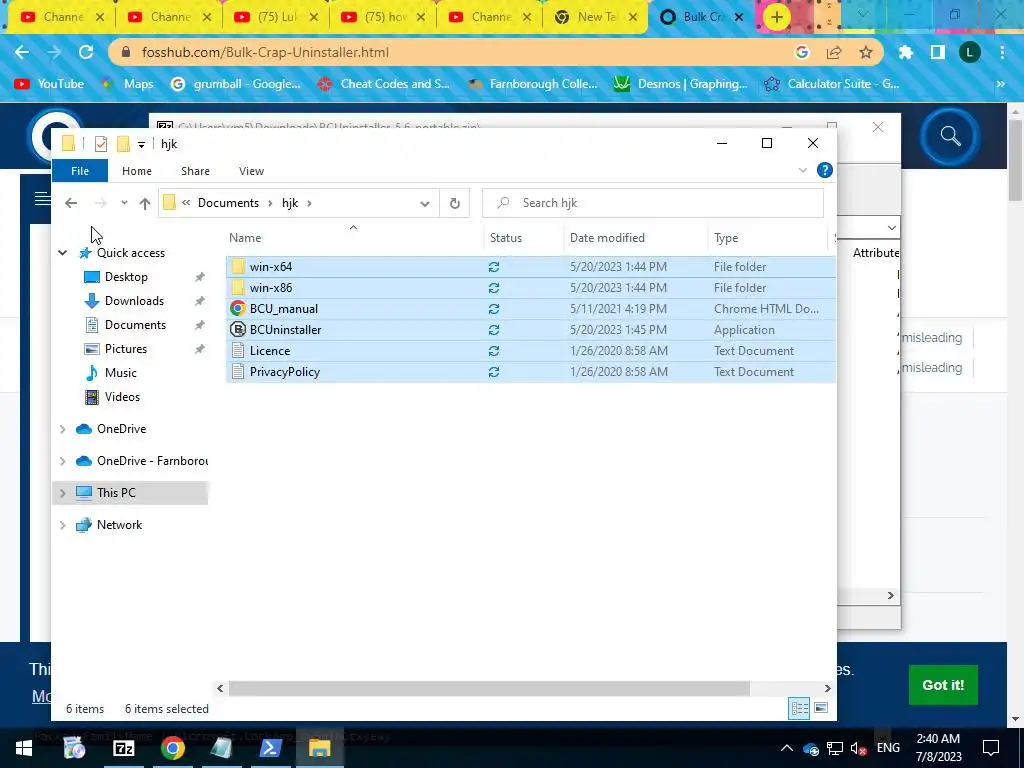
Task: Open Google Chrome from the taskbar
Action: [172, 748]
